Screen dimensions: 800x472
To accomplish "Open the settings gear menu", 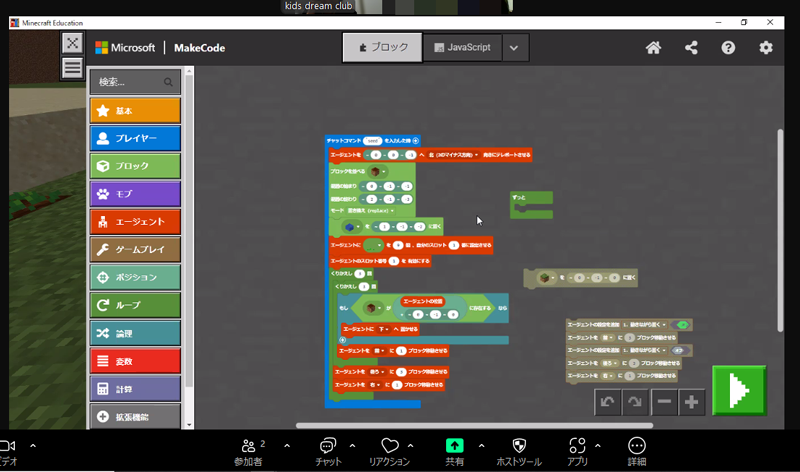I will 766,48.
